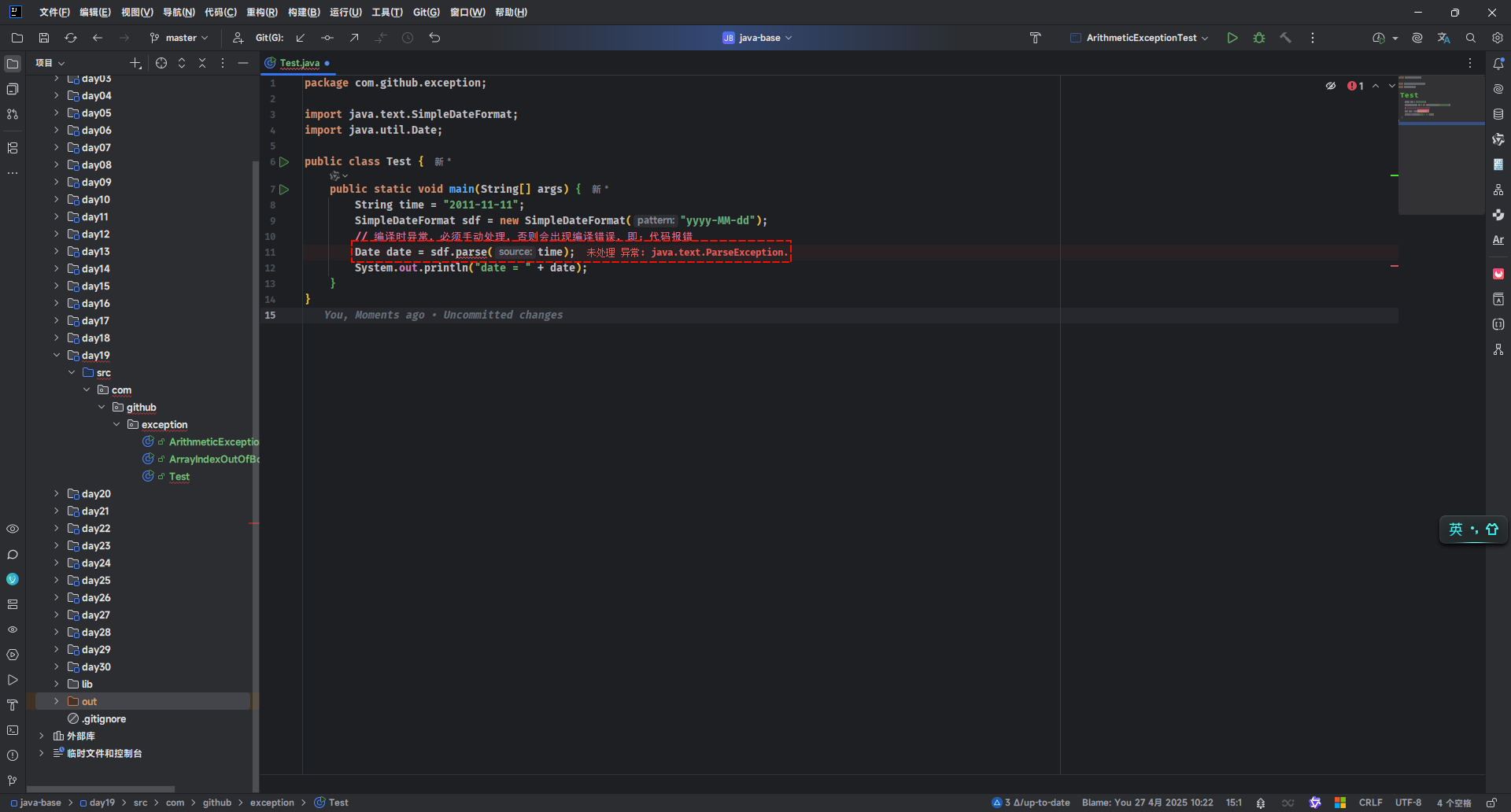Open the 重构(R) menu

pyautogui.click(x=261, y=13)
